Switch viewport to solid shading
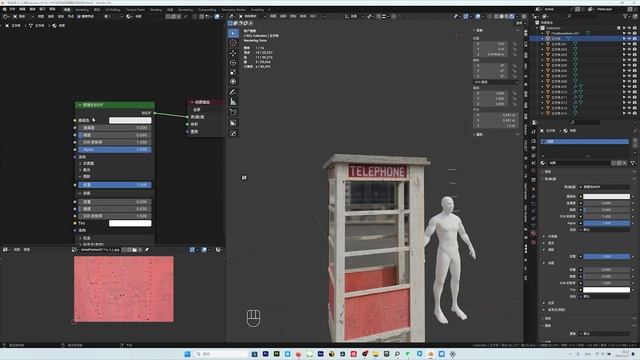The image size is (640, 360). (x=502, y=16)
